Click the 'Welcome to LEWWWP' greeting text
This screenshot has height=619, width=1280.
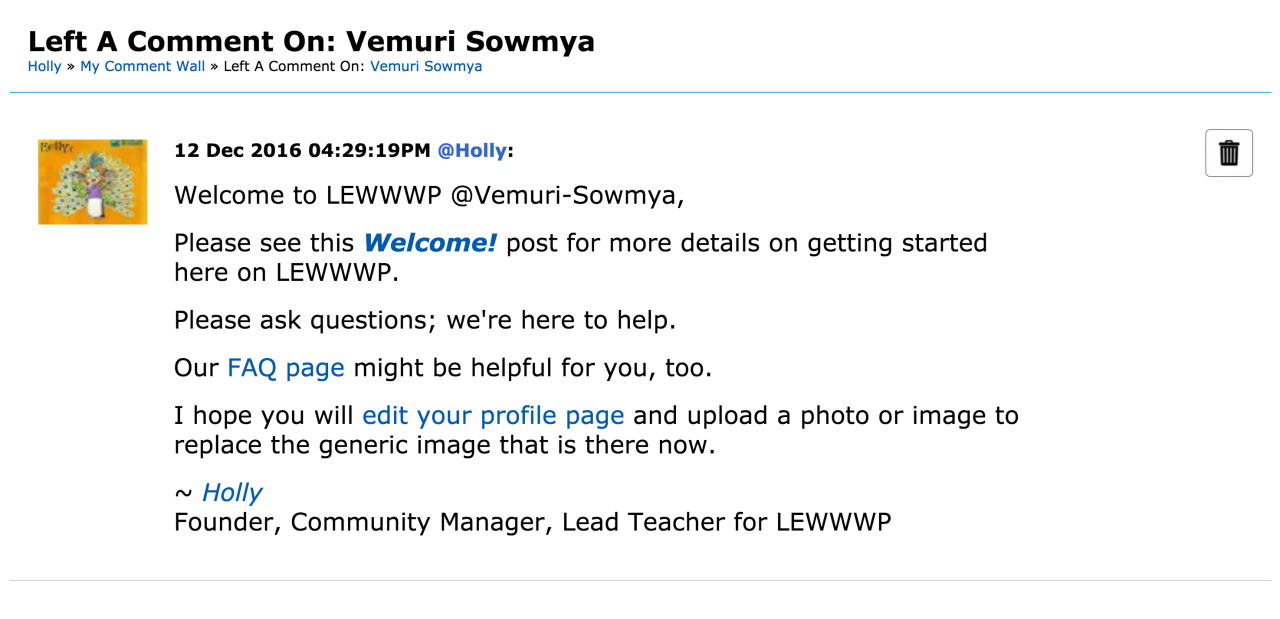pyautogui.click(x=309, y=195)
